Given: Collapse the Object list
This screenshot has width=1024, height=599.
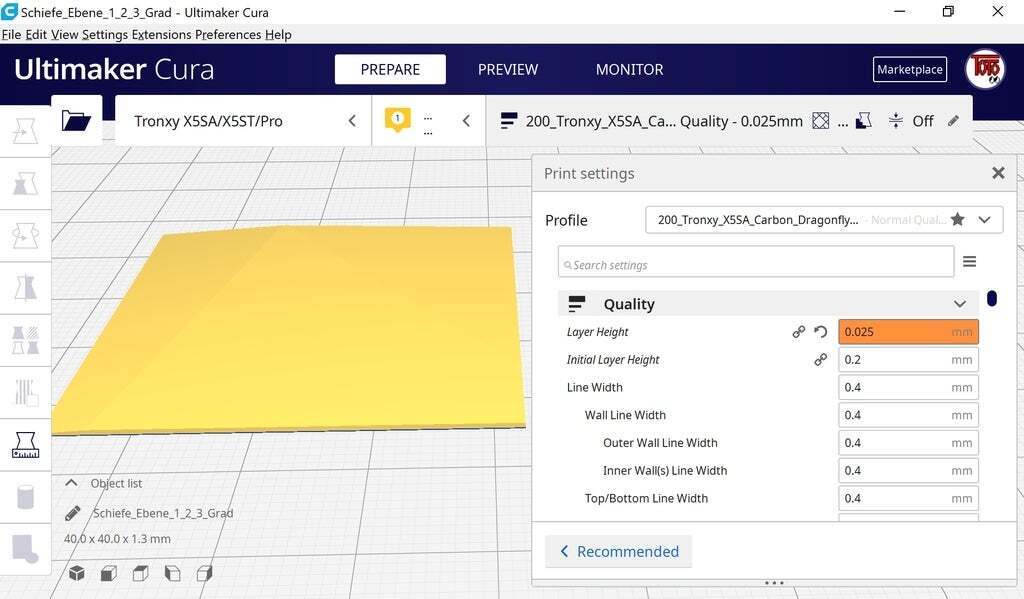Looking at the screenshot, I should click(72, 483).
